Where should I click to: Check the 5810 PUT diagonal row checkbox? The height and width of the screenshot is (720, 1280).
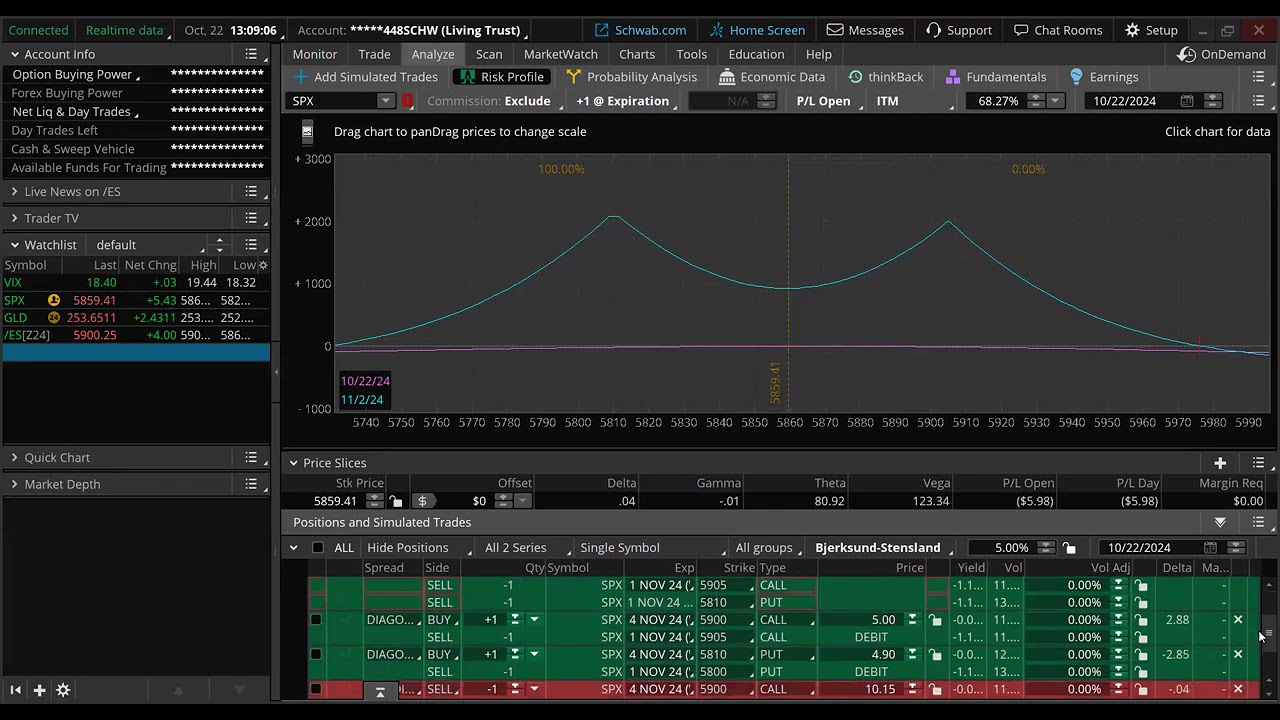pyautogui.click(x=316, y=654)
